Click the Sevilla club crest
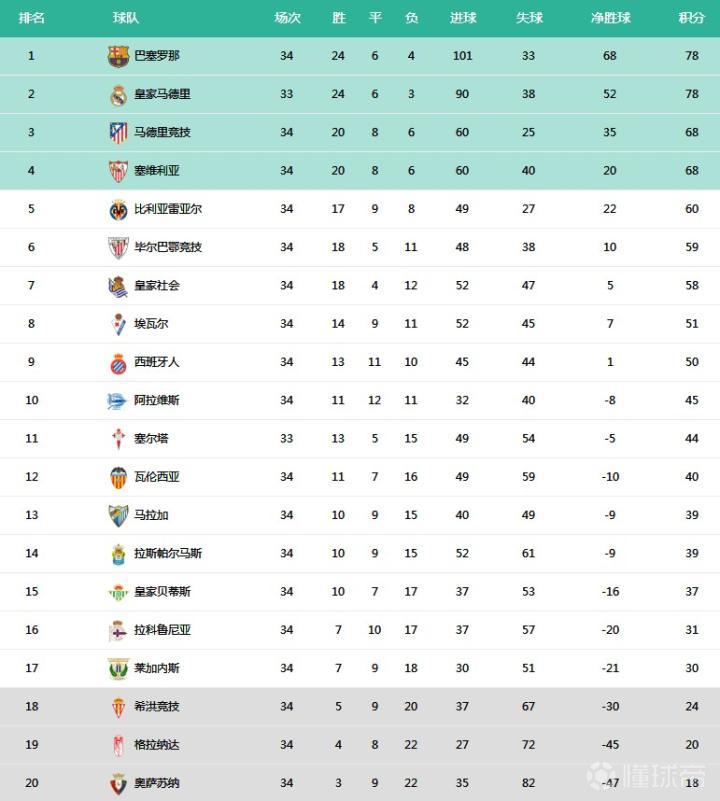The height and width of the screenshot is (801, 720). pos(118,171)
